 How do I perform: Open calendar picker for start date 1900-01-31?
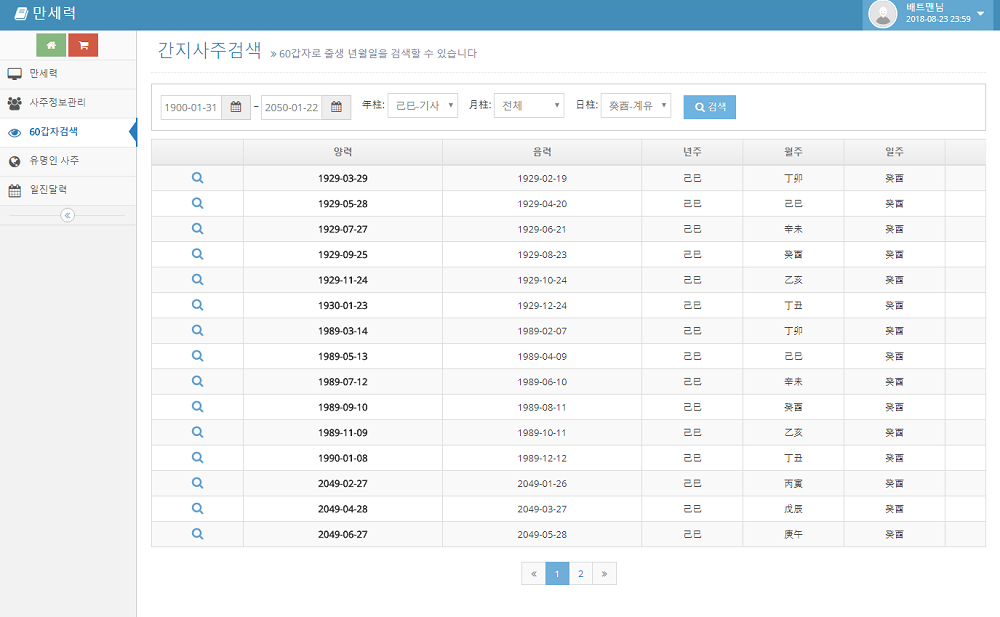pos(236,107)
